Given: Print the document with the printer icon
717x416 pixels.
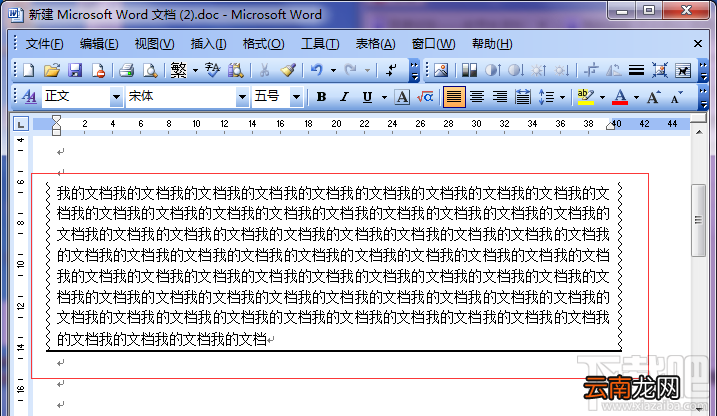Looking at the screenshot, I should pos(126,70).
